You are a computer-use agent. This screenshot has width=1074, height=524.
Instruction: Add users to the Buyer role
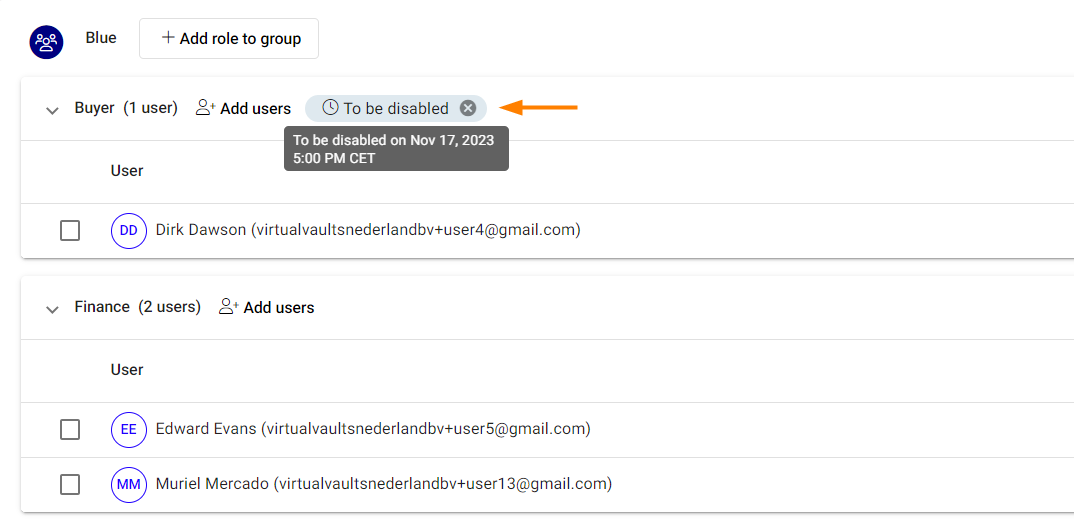pyautogui.click(x=243, y=108)
